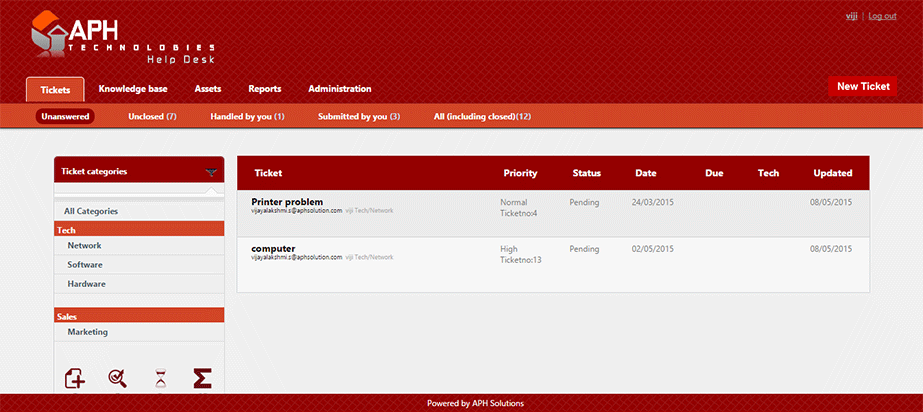Filter tickets Handled by you
This screenshot has width=923, height=412.
(x=247, y=117)
